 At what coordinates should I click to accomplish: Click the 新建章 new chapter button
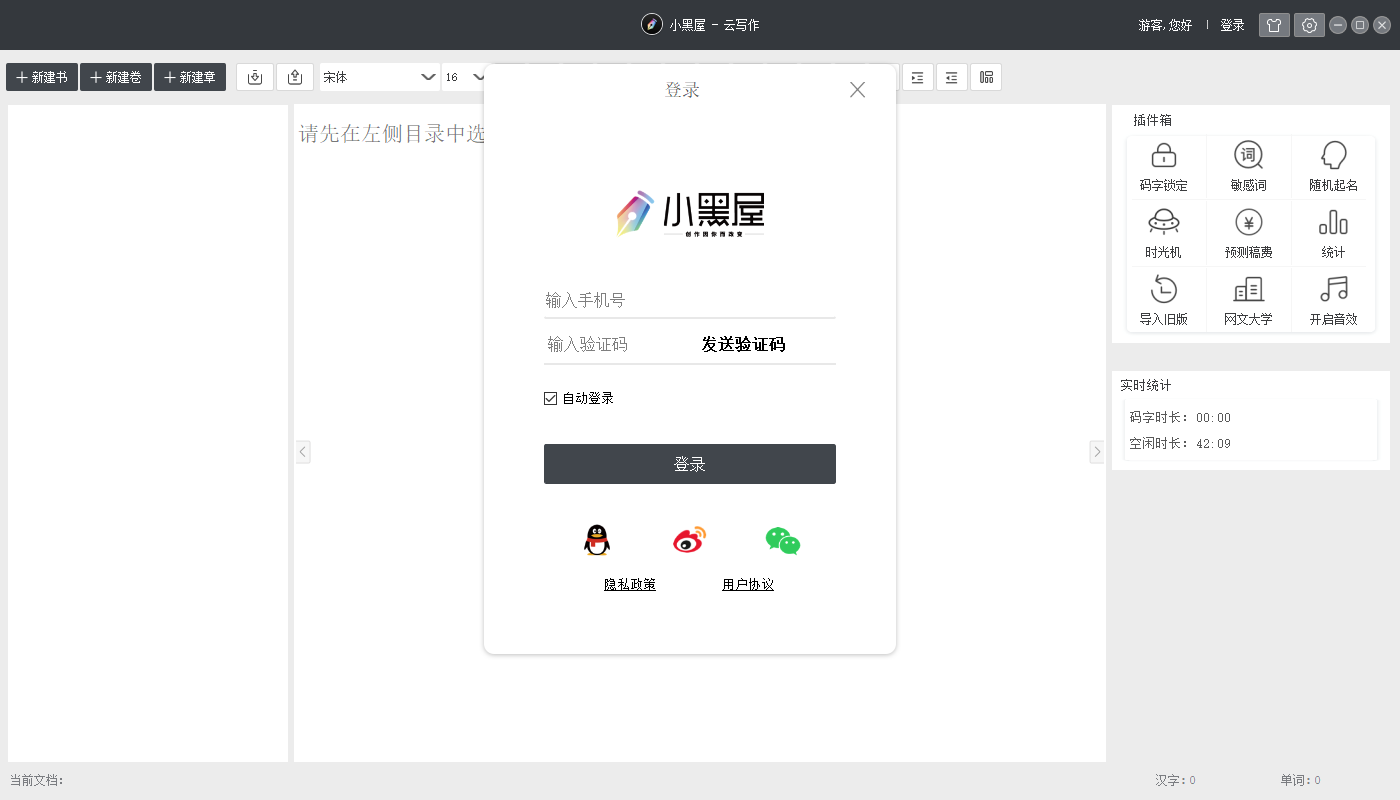[190, 77]
